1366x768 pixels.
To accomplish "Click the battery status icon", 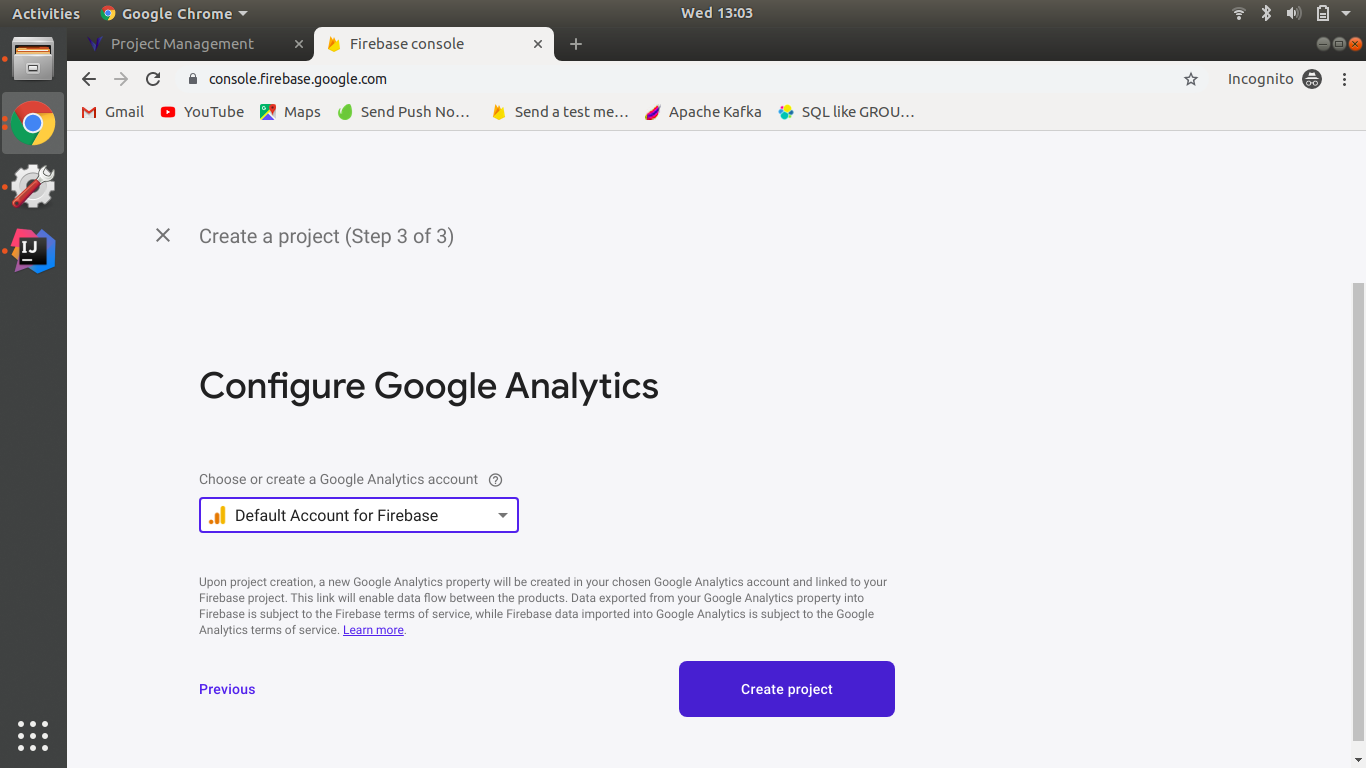I will click(x=1323, y=13).
